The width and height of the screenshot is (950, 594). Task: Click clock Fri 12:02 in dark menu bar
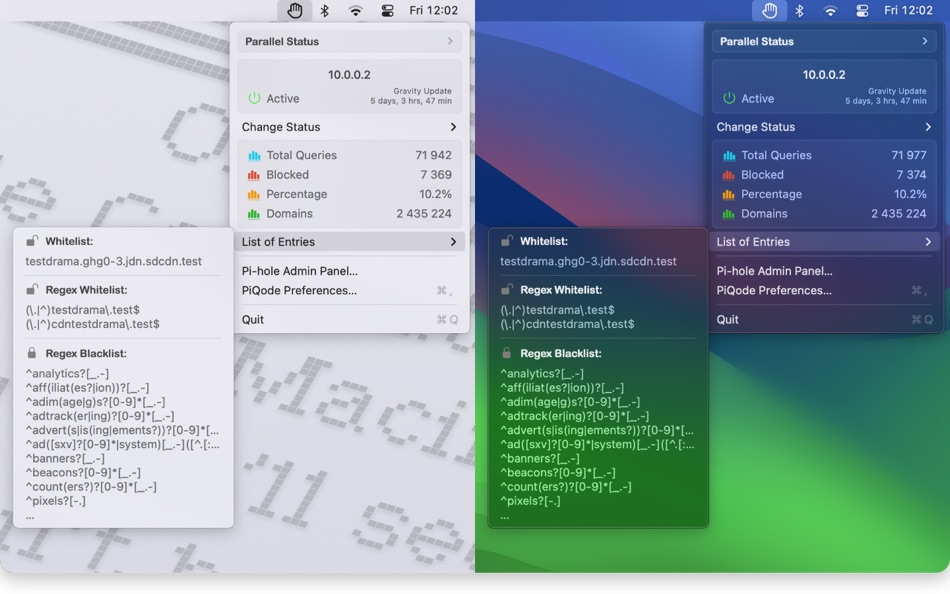(x=908, y=10)
